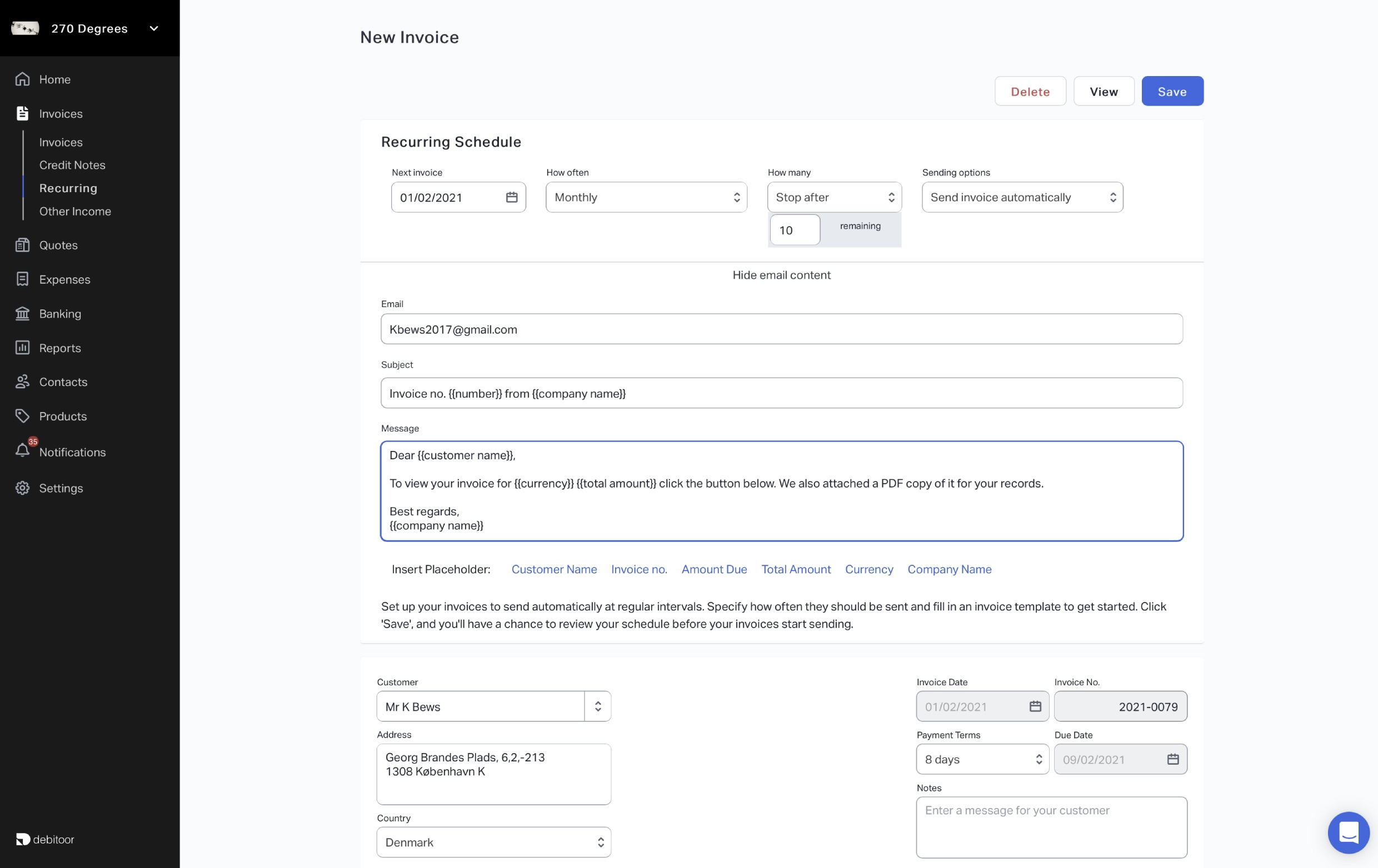Open the Reports section

[x=60, y=348]
